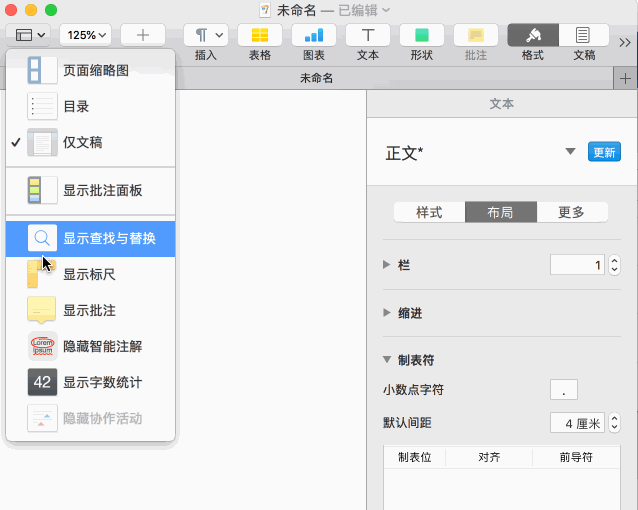Click the blue 更新 (Update) button

coord(604,152)
